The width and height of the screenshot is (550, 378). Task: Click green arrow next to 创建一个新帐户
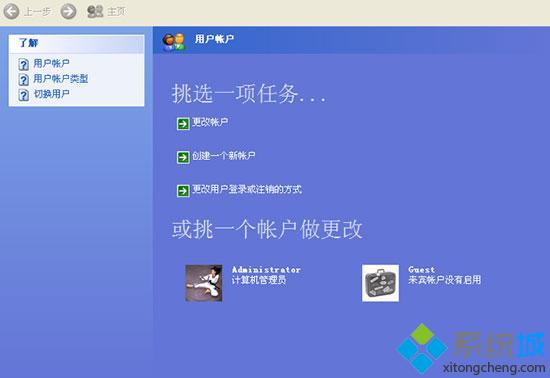tap(183, 157)
